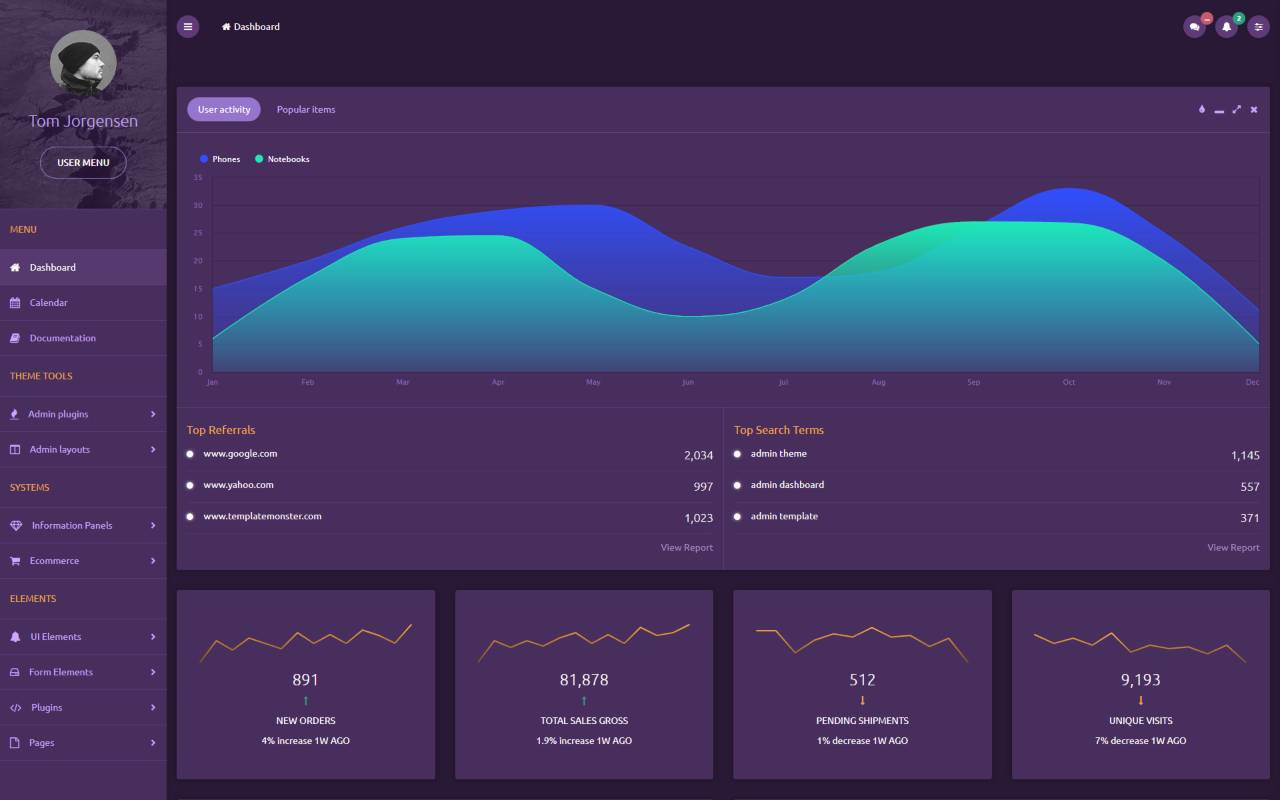Select the www.templatemonster.com radio bullet
The image size is (1280, 800).
190,517
